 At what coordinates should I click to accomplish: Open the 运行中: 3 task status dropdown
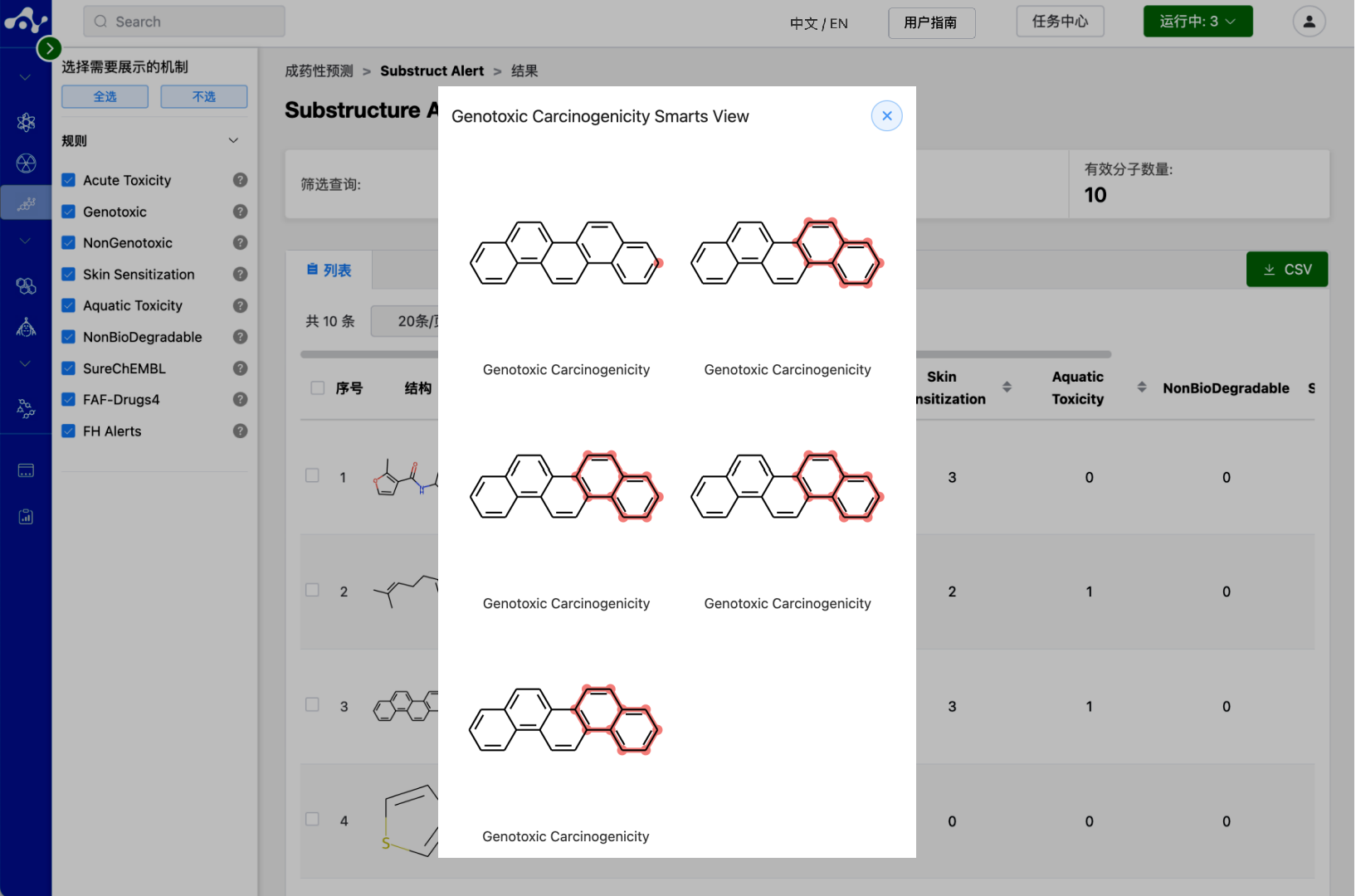[1197, 21]
